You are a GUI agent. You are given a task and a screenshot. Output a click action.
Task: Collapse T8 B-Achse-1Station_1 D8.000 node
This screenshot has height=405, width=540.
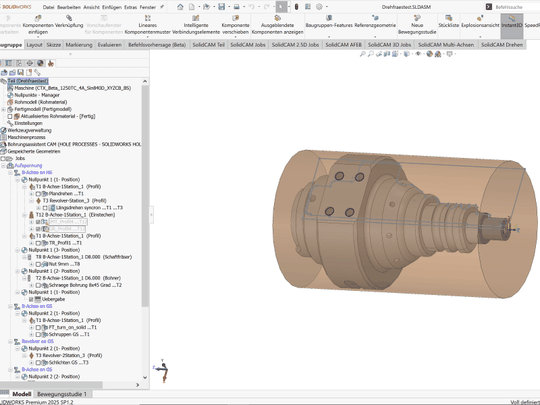coord(24,257)
